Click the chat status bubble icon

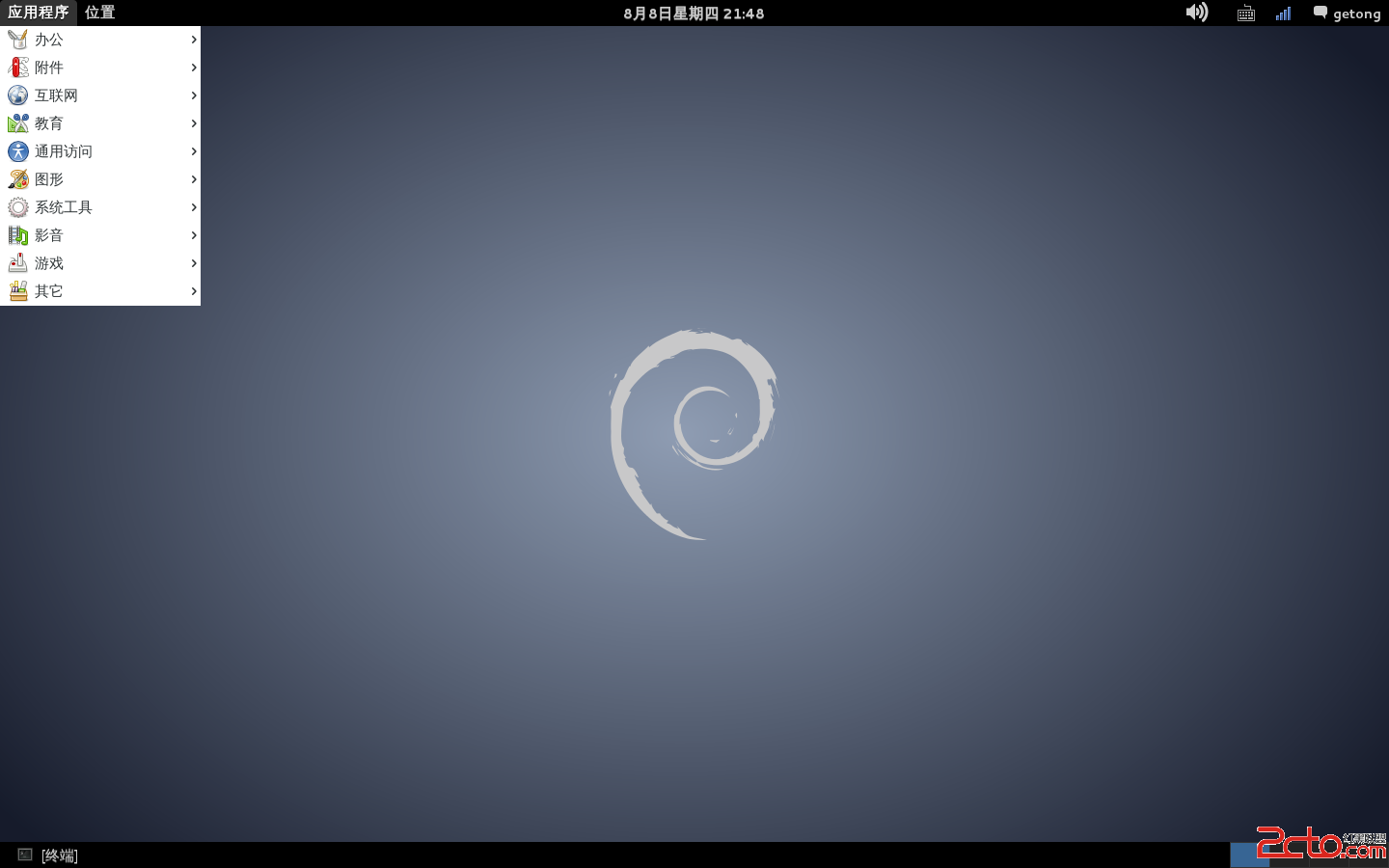click(x=1321, y=13)
